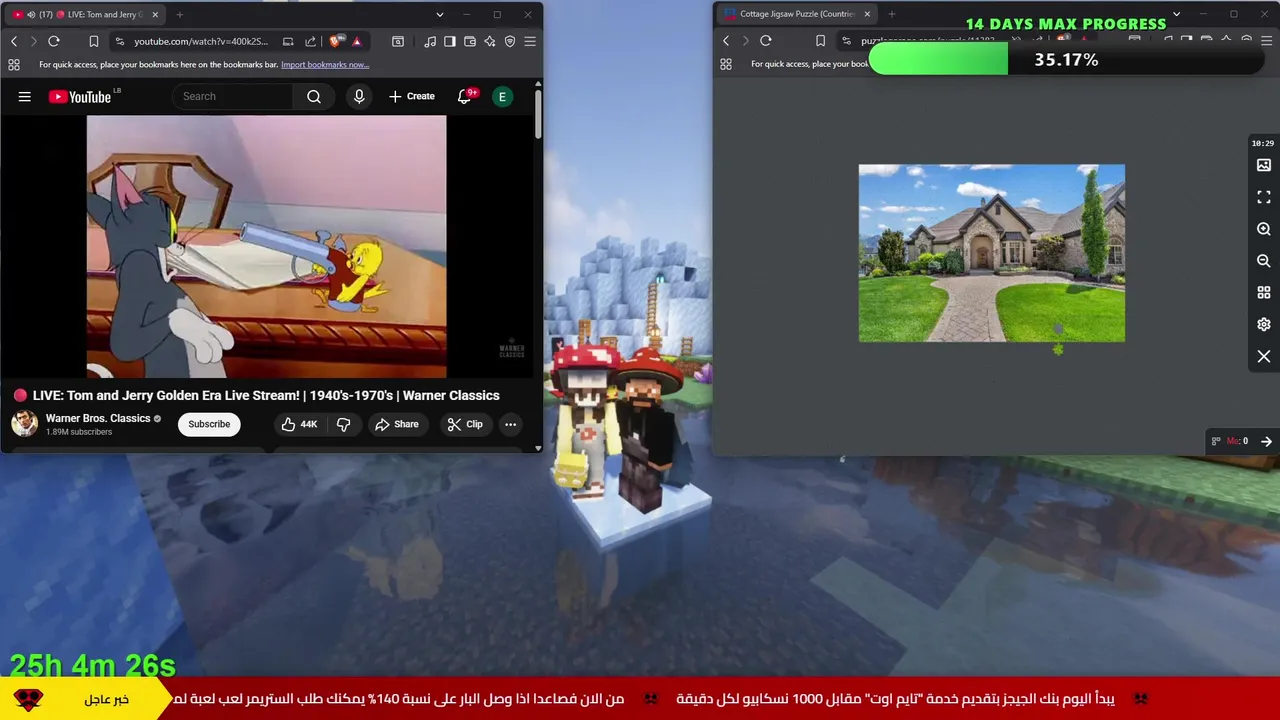Screen dimensions: 1280x720
Task: Select the Cottage Jigsaw Puzzle tab
Action: [x=796, y=14]
